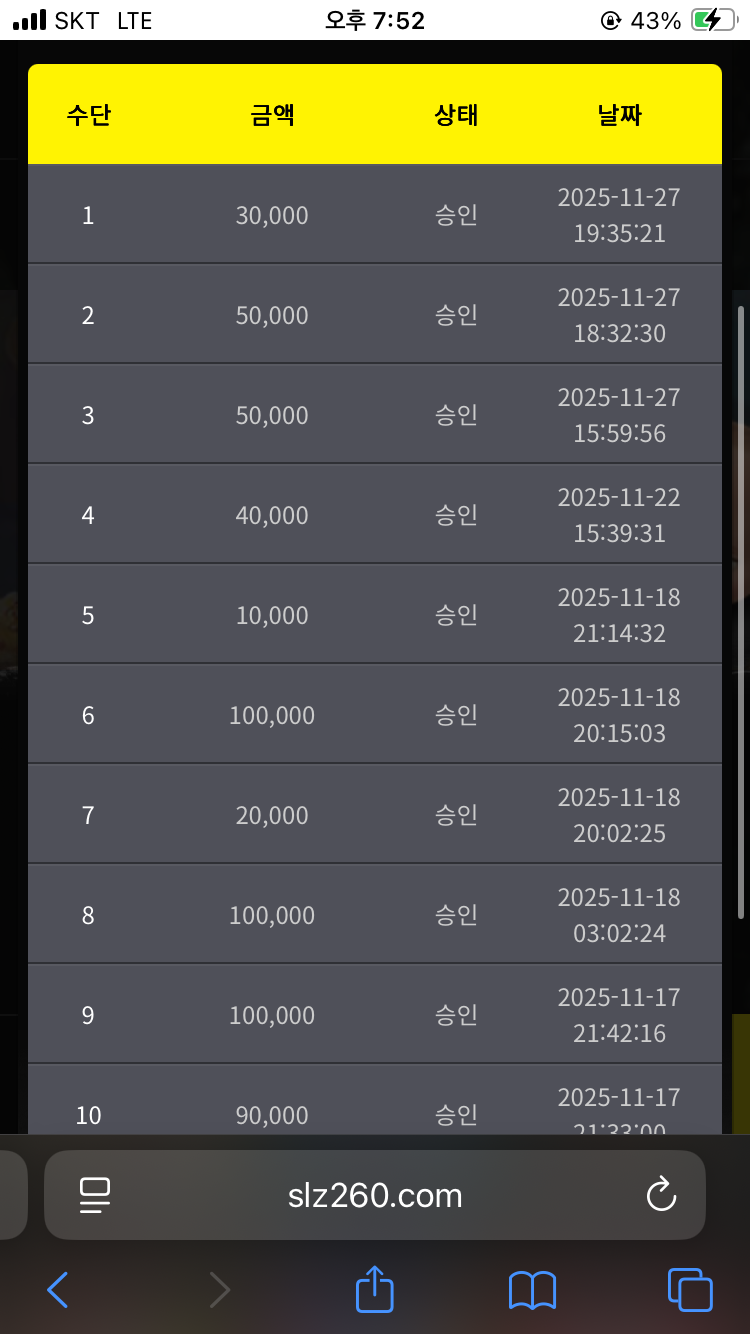
Task: Tap row number 9
Action: pos(88,1015)
